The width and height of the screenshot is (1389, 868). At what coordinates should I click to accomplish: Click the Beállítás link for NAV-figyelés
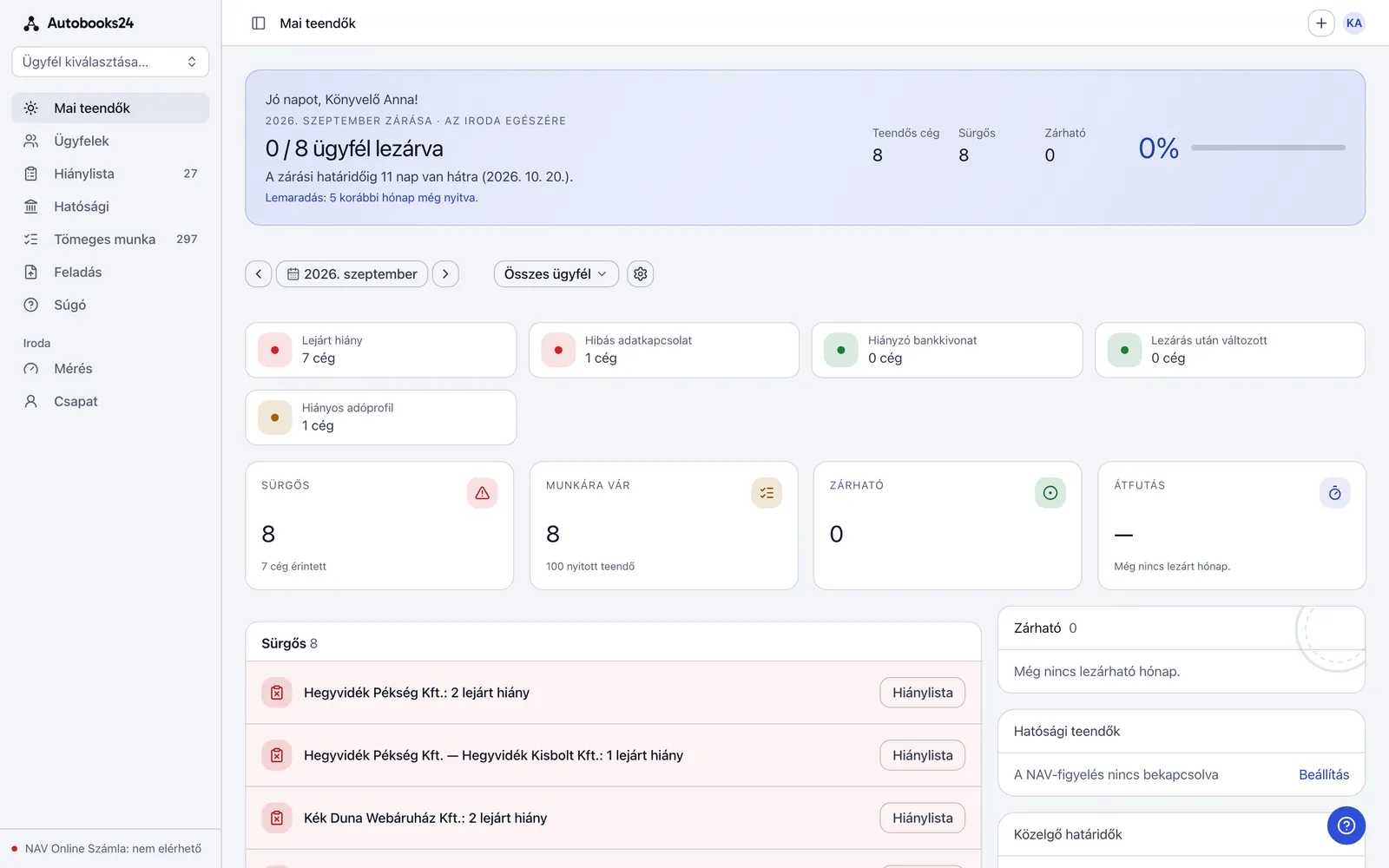pyautogui.click(x=1324, y=775)
